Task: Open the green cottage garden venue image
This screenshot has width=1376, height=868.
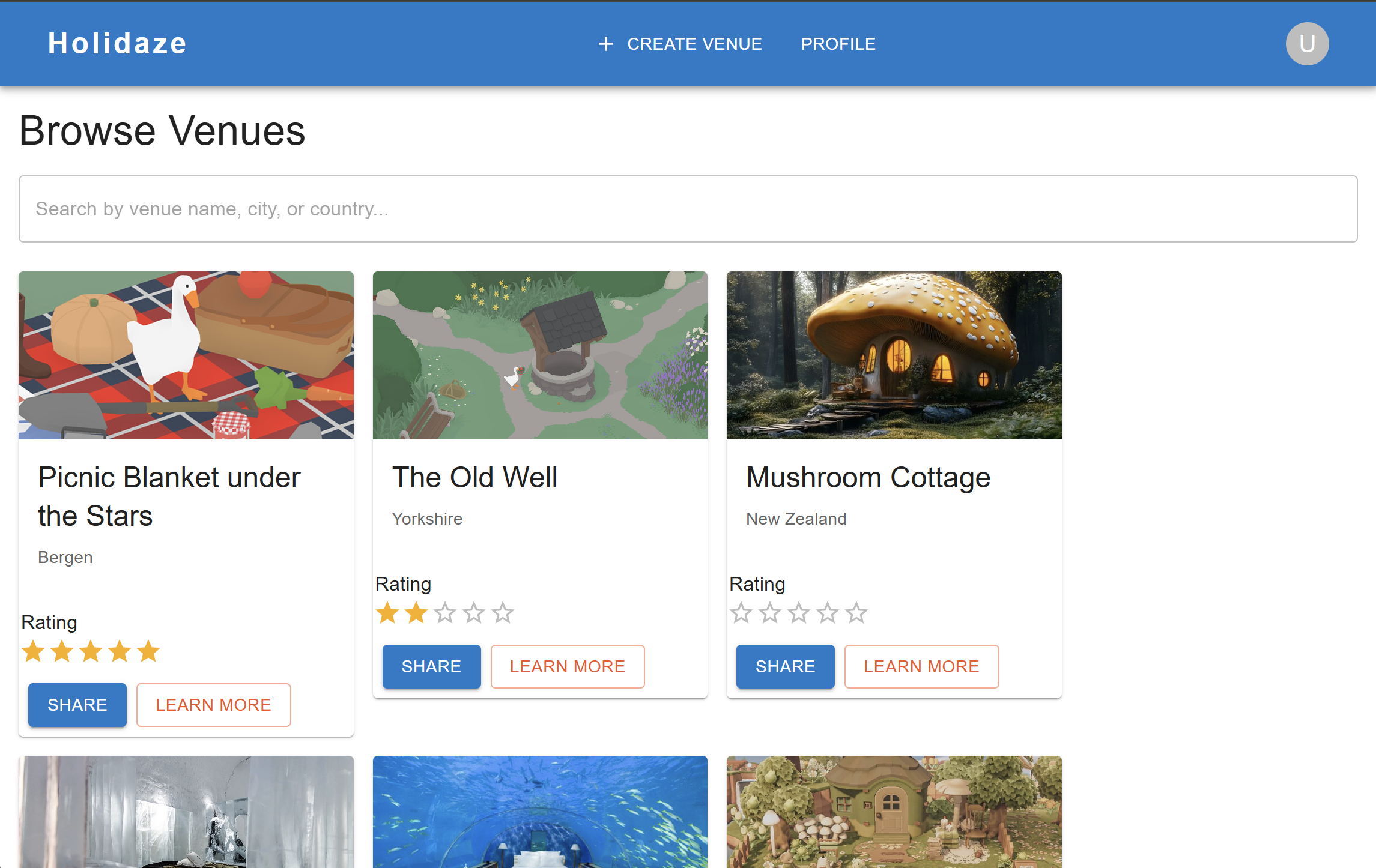Action: pyautogui.click(x=894, y=812)
